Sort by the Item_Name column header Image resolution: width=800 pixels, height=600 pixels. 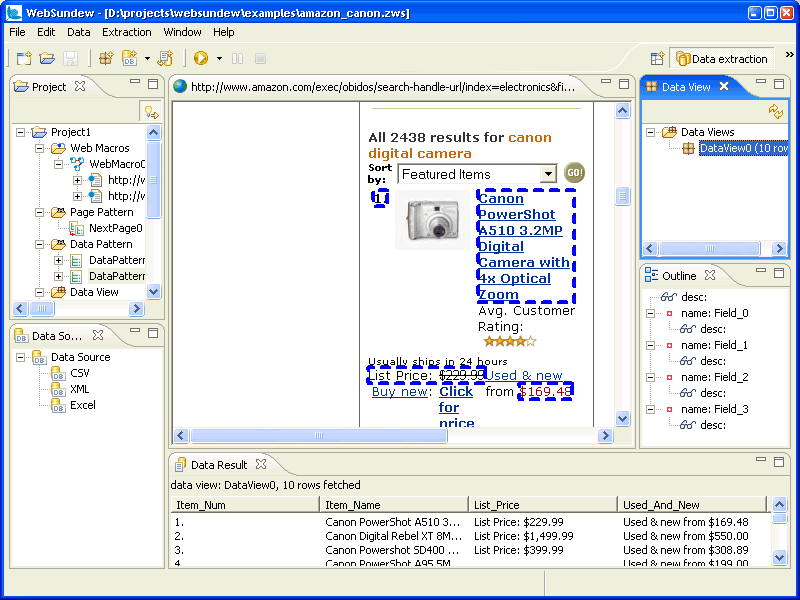(393, 505)
